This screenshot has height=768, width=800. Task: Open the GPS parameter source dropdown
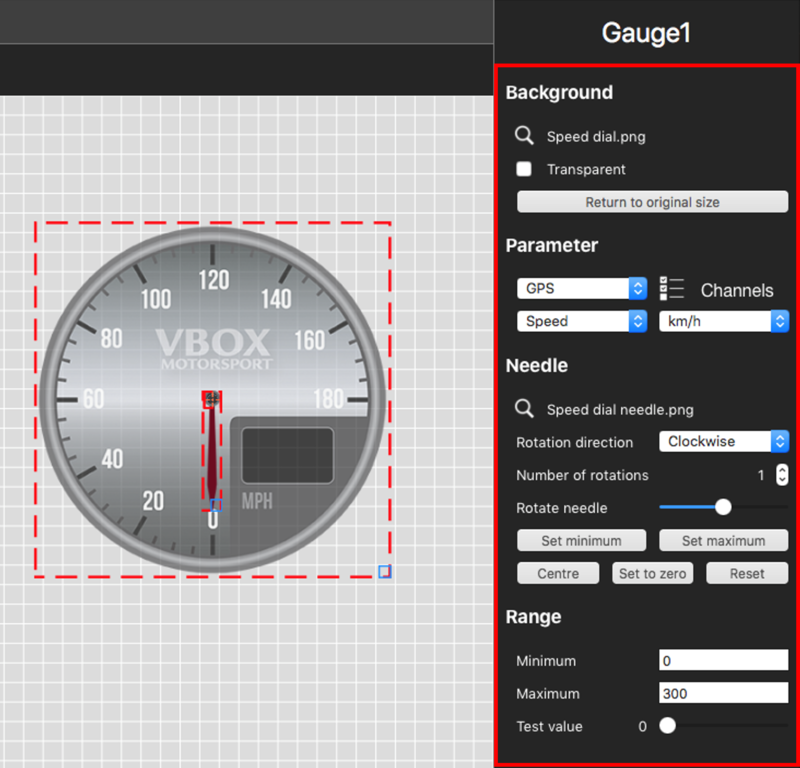[x=582, y=289]
